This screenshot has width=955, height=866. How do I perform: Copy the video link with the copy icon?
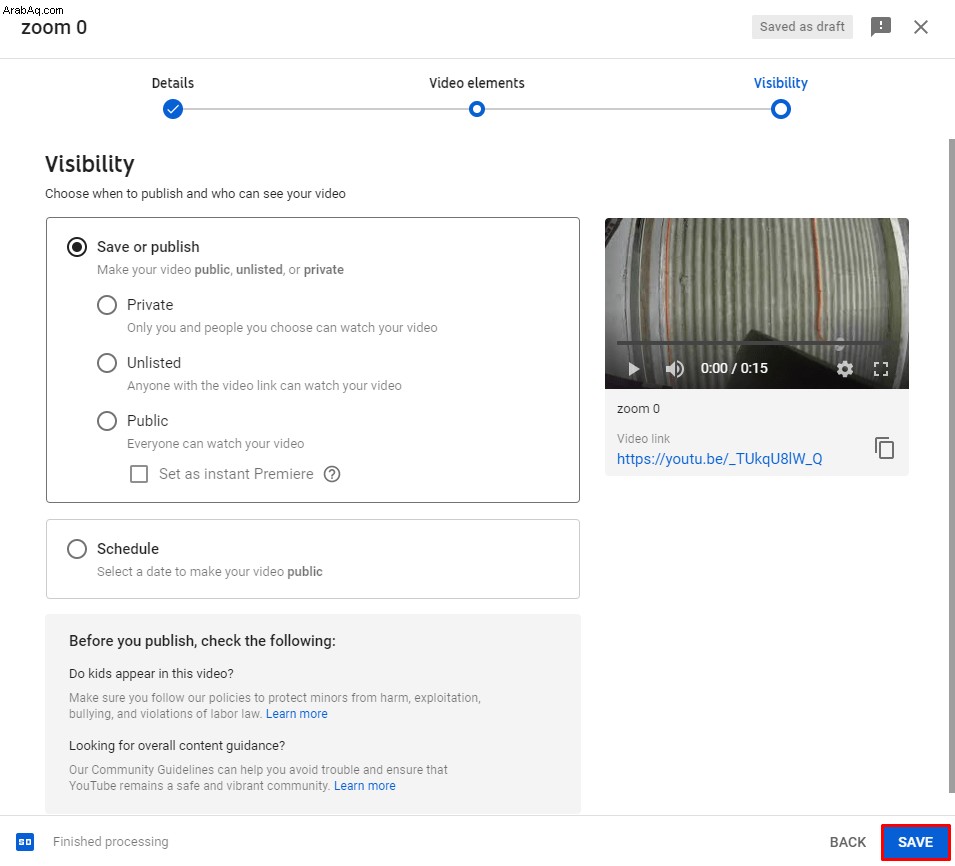[884, 448]
